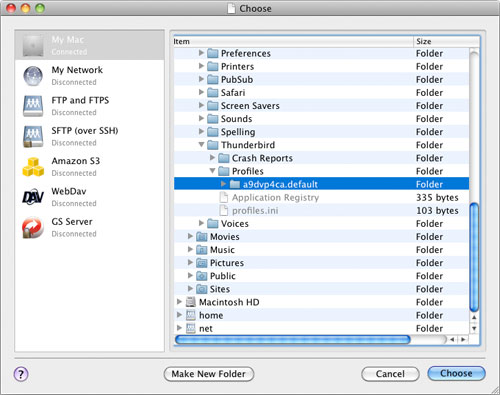Image resolution: width=500 pixels, height=395 pixels.
Task: Click the Macintosh HD drive icon
Action: [x=190, y=302]
